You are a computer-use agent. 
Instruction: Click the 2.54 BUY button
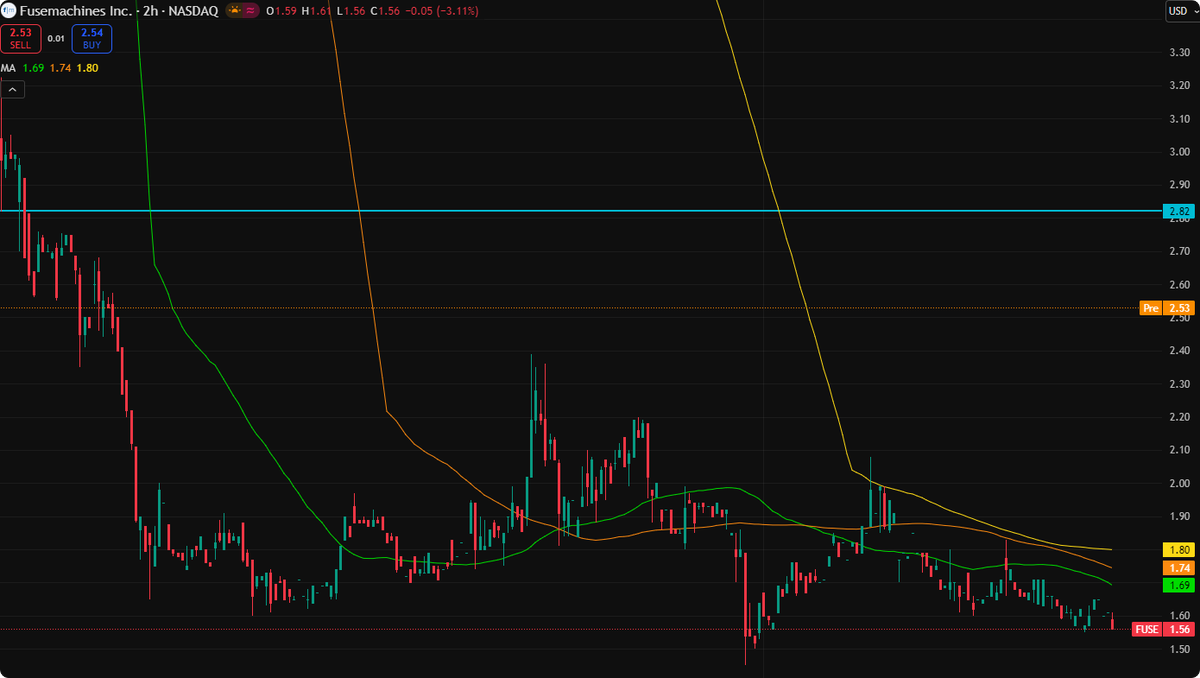coord(92,39)
